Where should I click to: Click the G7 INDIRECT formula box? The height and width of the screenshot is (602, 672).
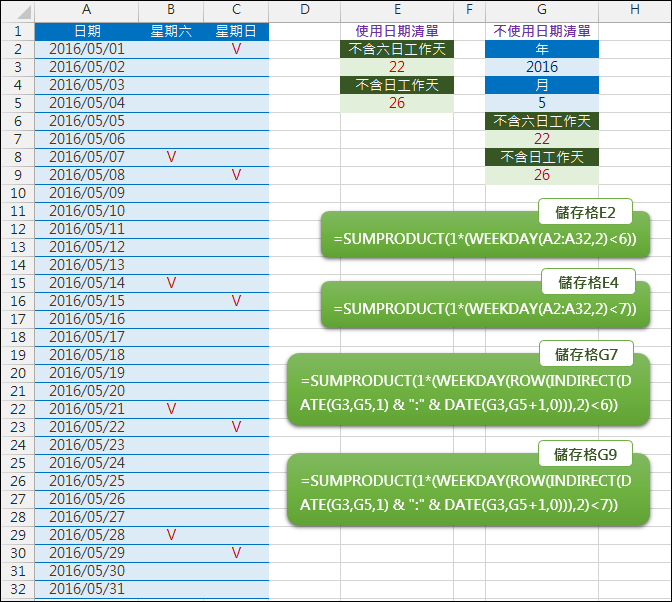(468, 390)
